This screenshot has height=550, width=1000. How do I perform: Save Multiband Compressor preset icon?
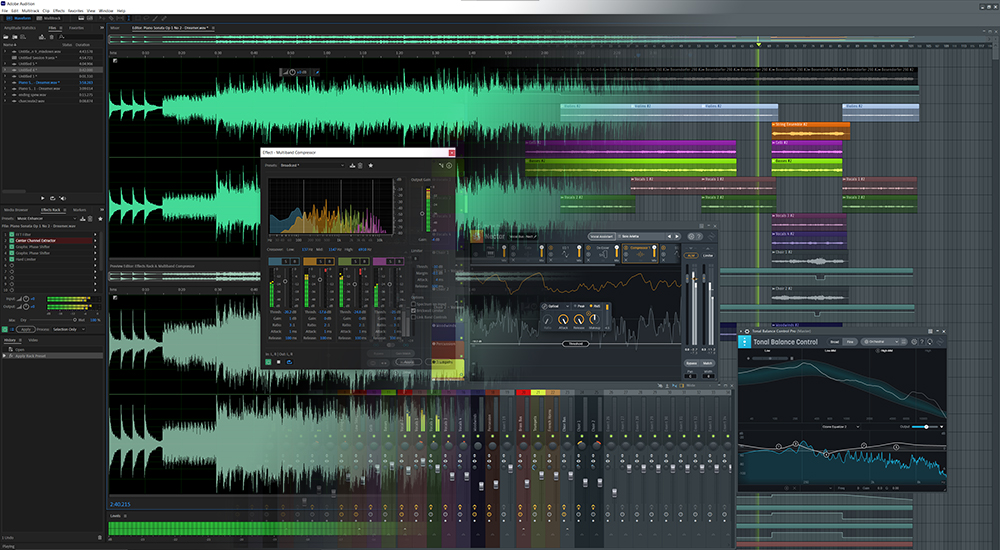[351, 165]
